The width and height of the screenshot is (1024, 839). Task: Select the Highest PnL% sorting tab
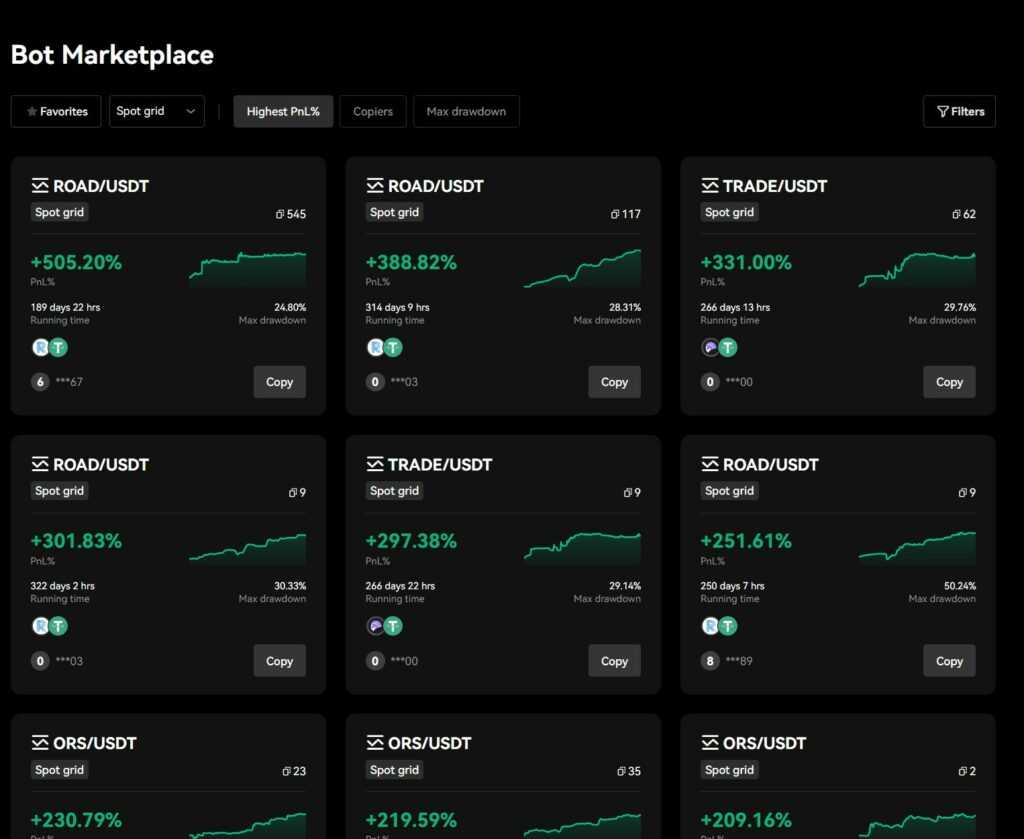283,111
